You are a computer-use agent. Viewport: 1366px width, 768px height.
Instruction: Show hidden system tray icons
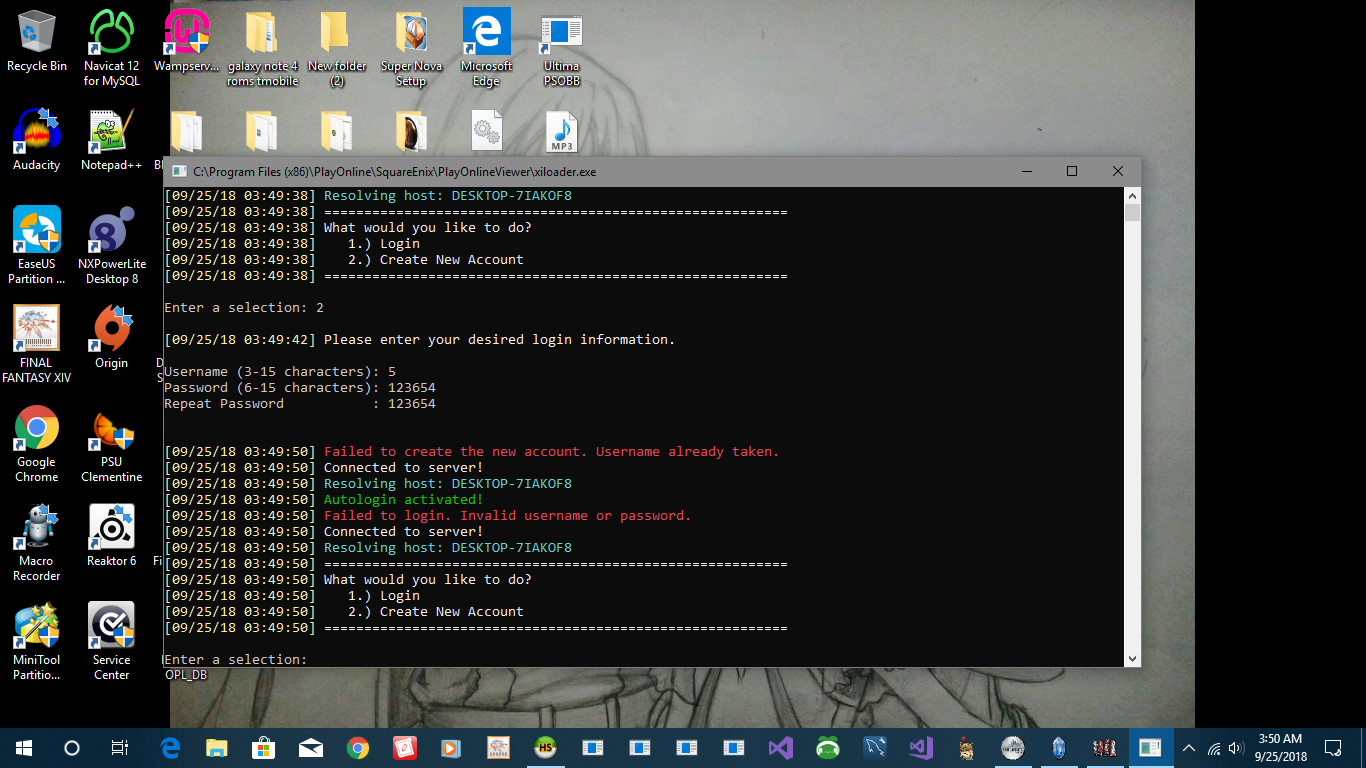pos(1189,748)
